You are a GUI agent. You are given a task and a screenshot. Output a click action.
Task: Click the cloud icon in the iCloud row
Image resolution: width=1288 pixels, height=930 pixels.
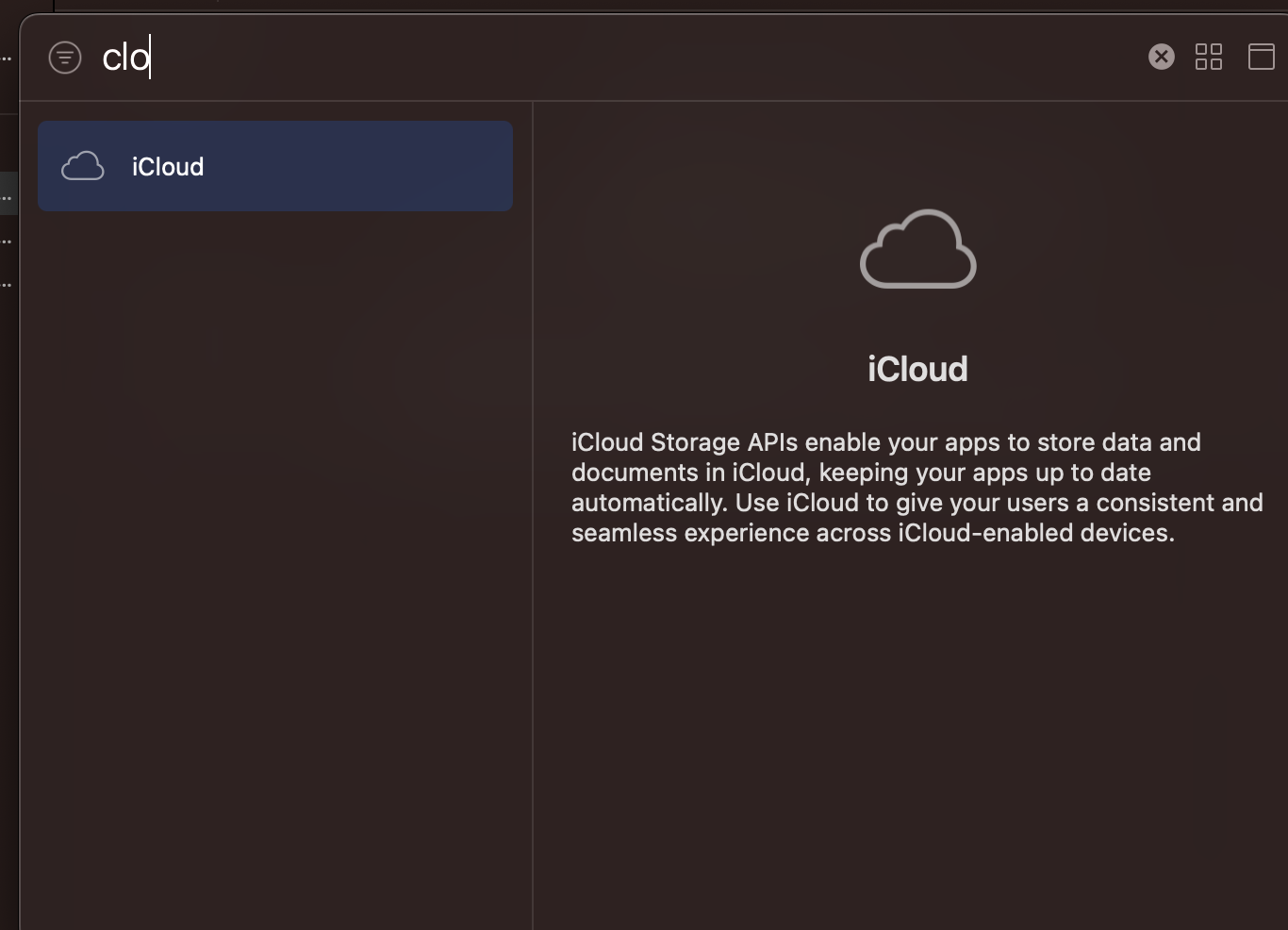coord(83,166)
